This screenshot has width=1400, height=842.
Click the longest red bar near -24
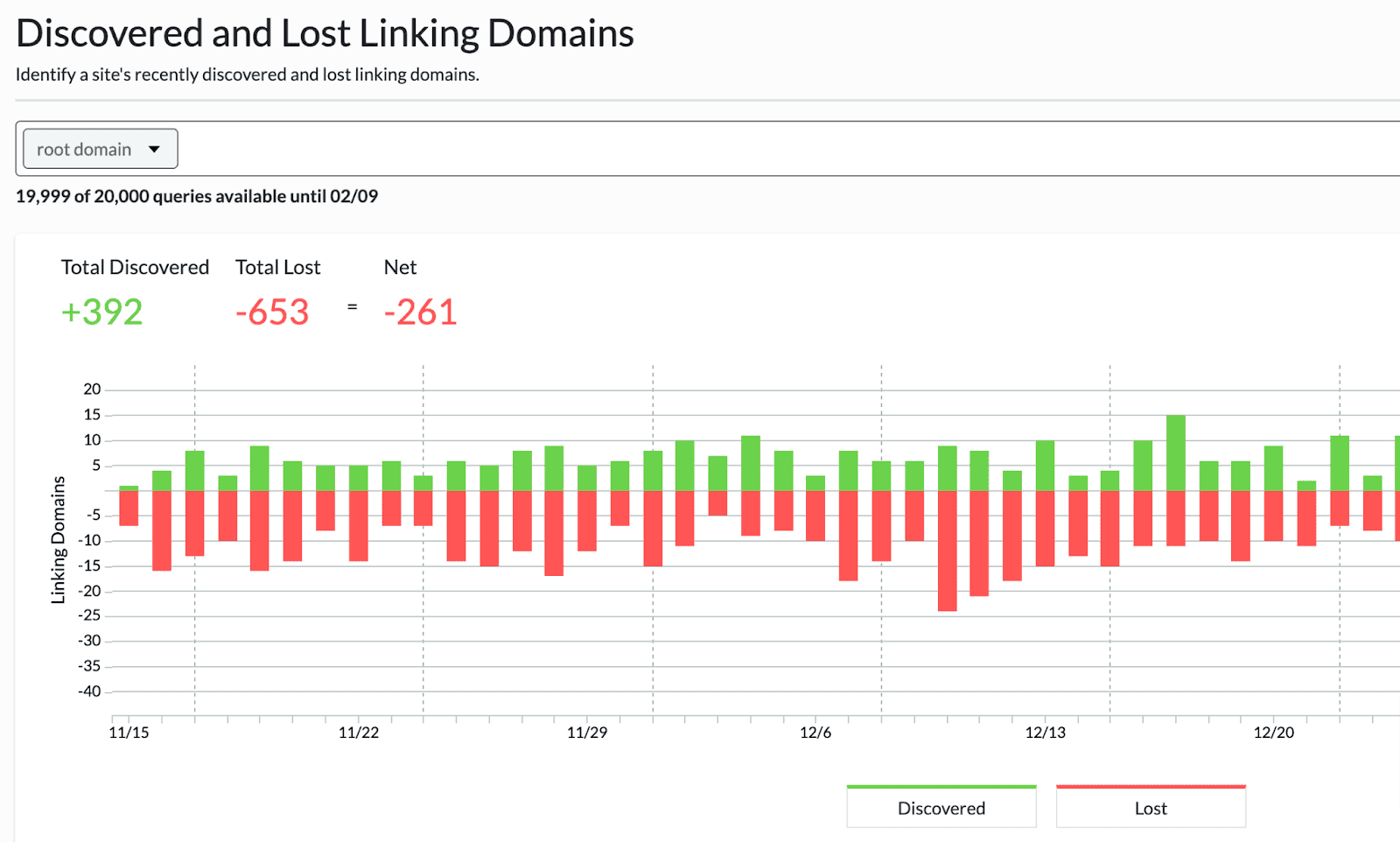(x=947, y=551)
